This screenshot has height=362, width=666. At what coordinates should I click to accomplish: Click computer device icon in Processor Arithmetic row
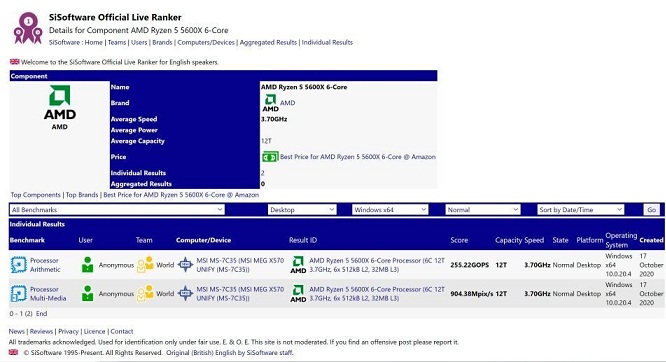(185, 264)
